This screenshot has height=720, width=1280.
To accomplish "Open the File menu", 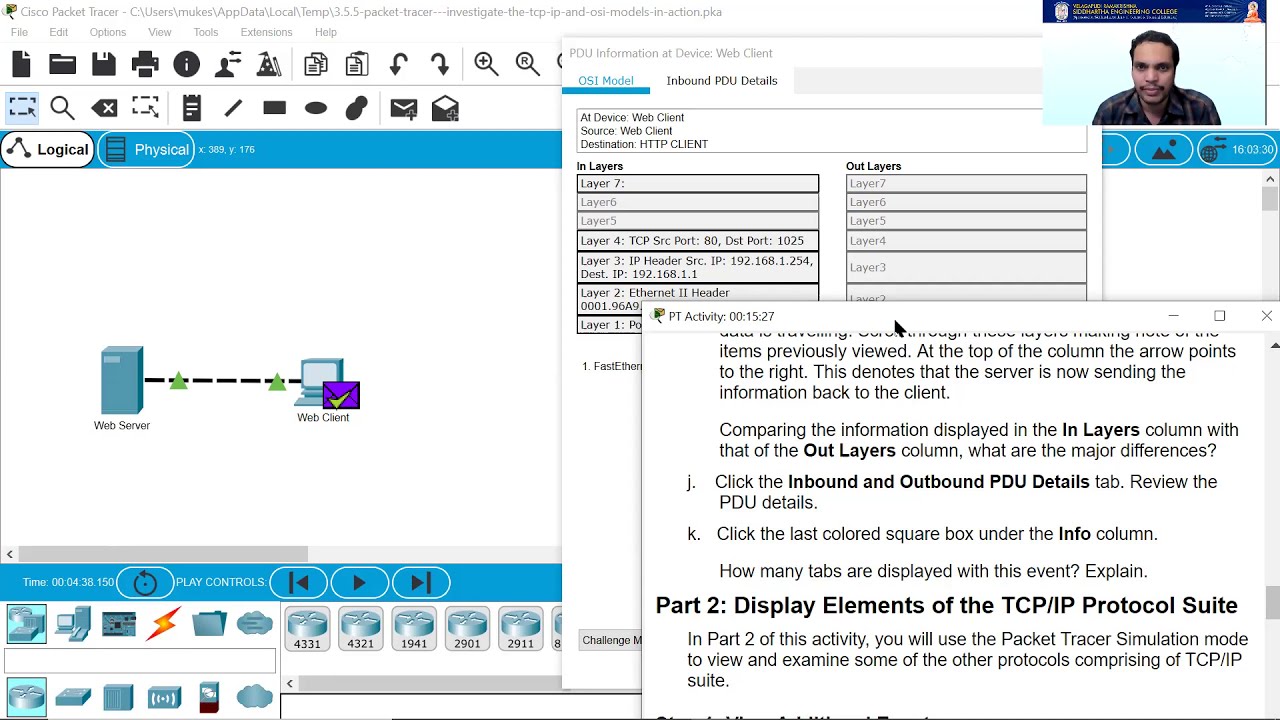I will (x=19, y=32).
